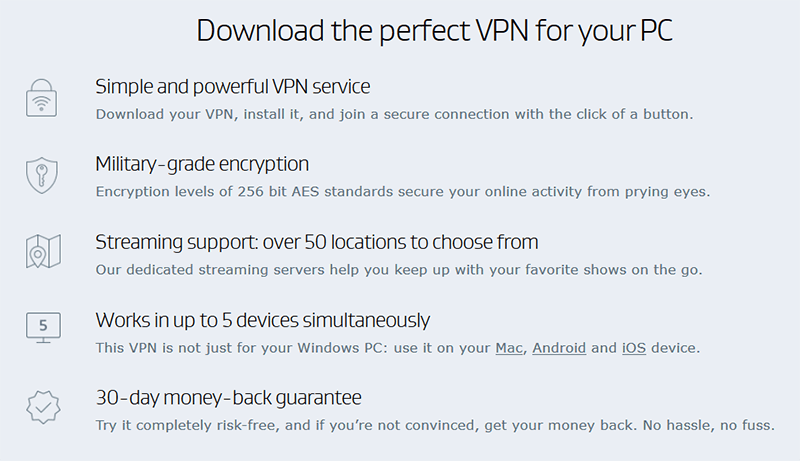This screenshot has width=800, height=461.
Task: Click the 256 bit AES encryption description
Action: [x=403, y=192]
